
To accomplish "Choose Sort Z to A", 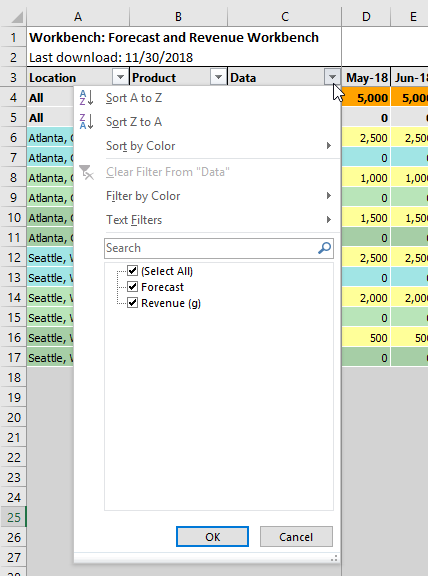I will pyautogui.click(x=207, y=122).
